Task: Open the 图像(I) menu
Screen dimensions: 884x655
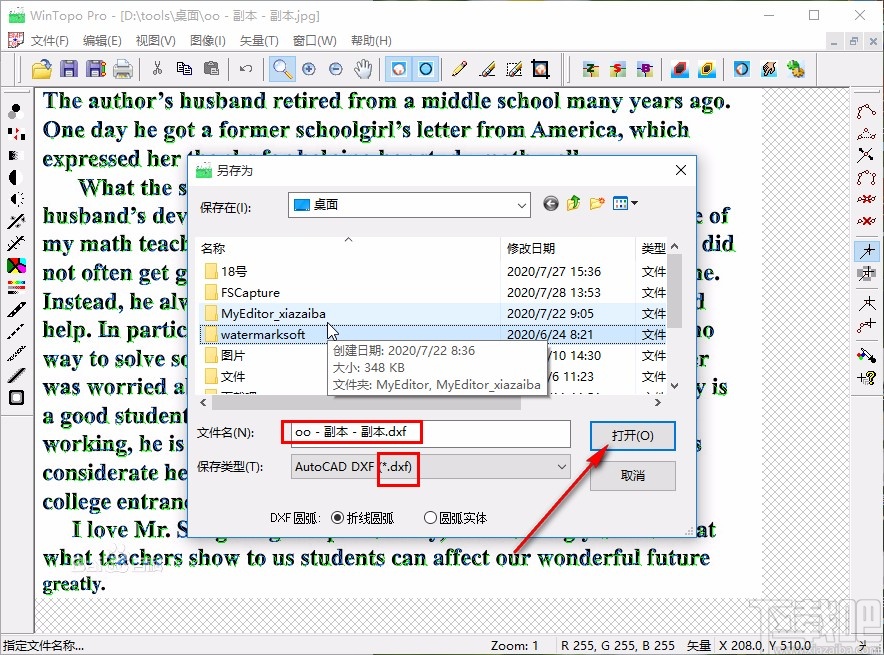Action: [207, 41]
